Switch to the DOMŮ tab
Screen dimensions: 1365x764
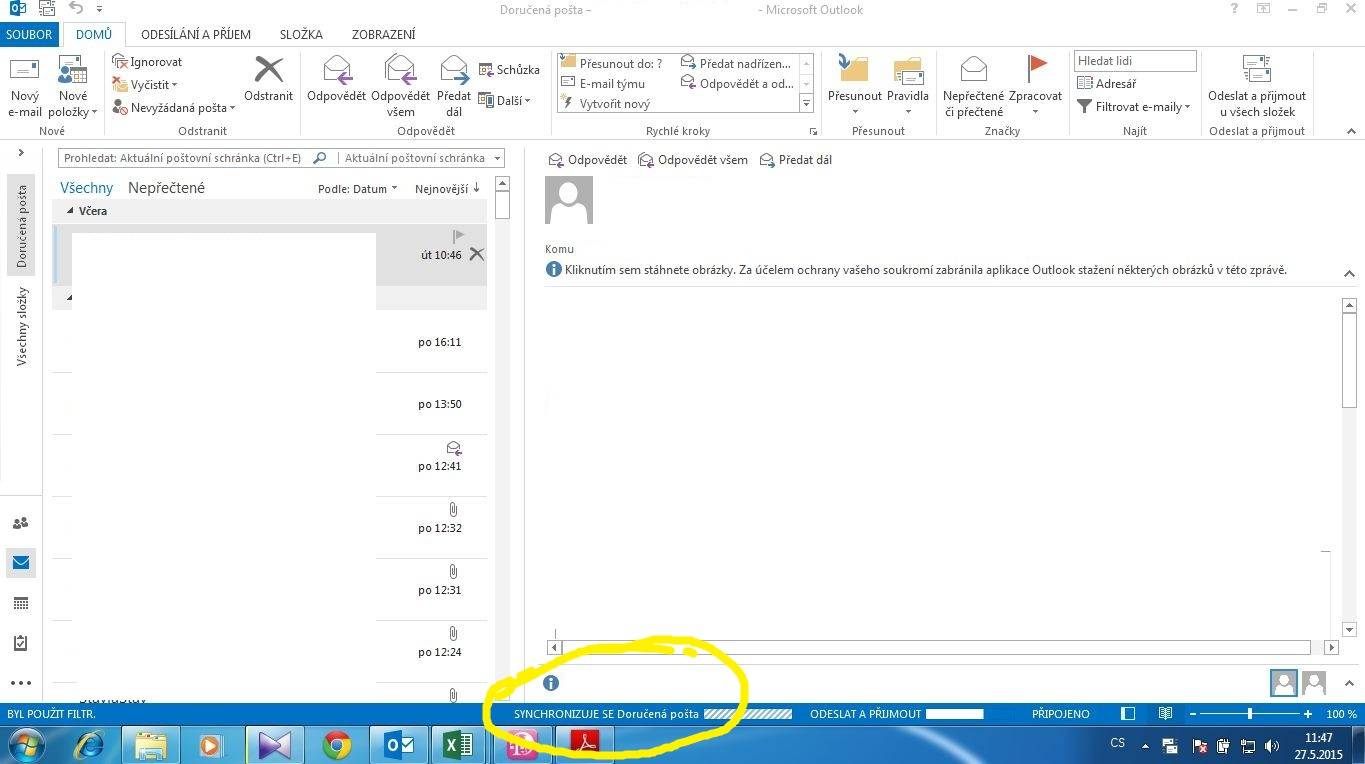coord(94,34)
